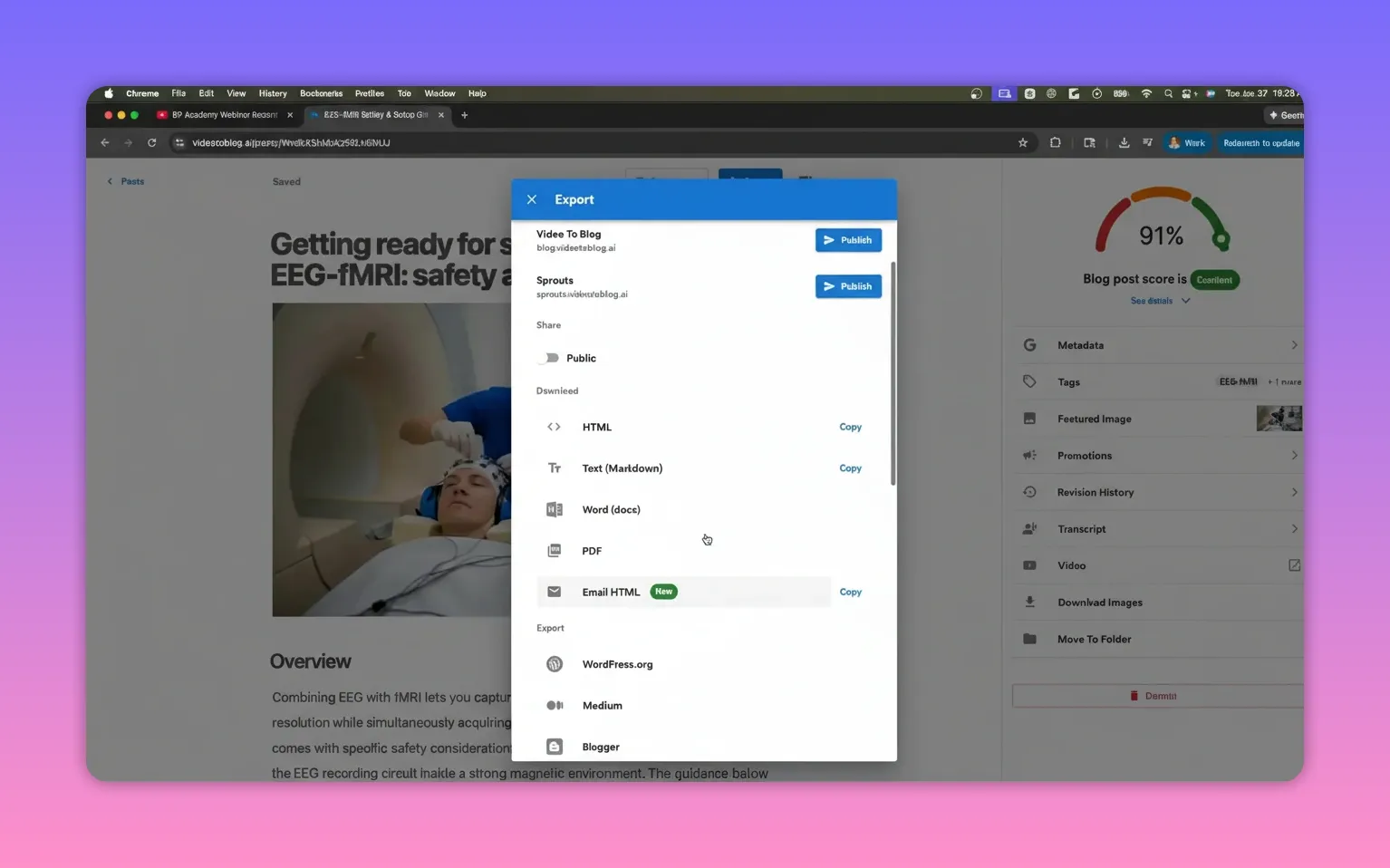Expand the Metadata section chevron

1295,344
